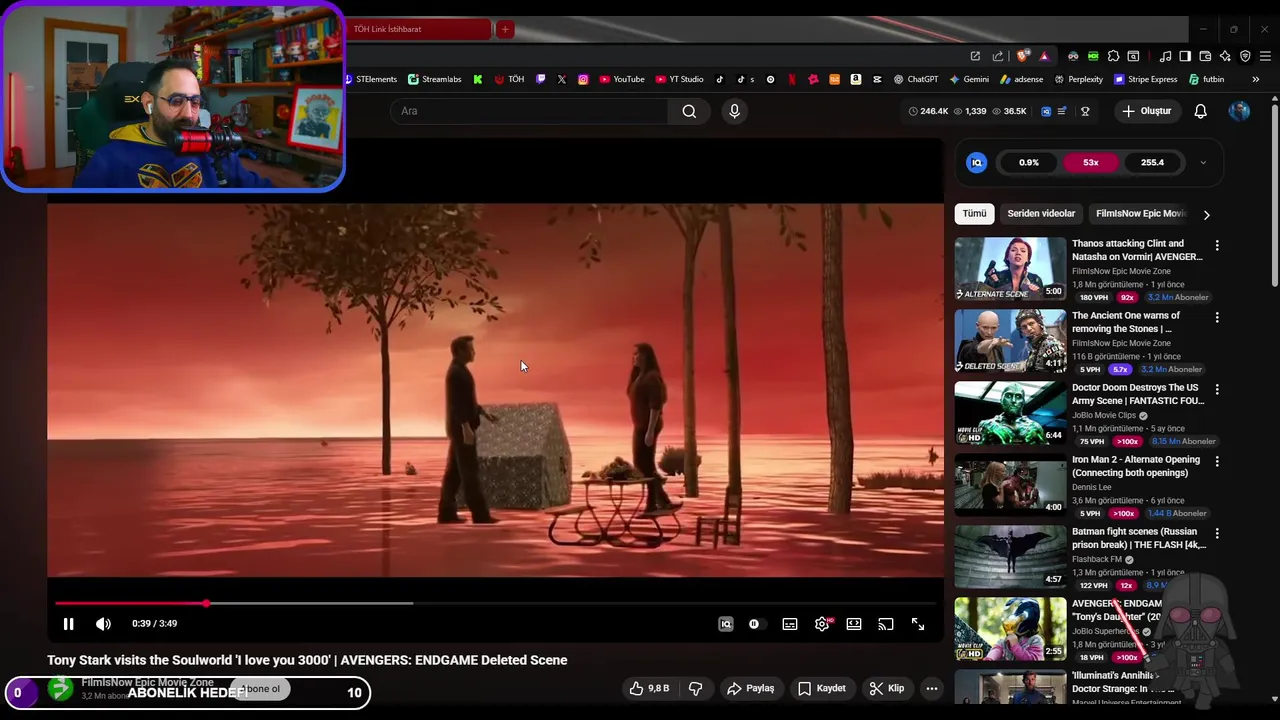The image size is (1280, 720).
Task: Open Doctor Doom Destroys video thumbnail
Action: coord(1010,412)
